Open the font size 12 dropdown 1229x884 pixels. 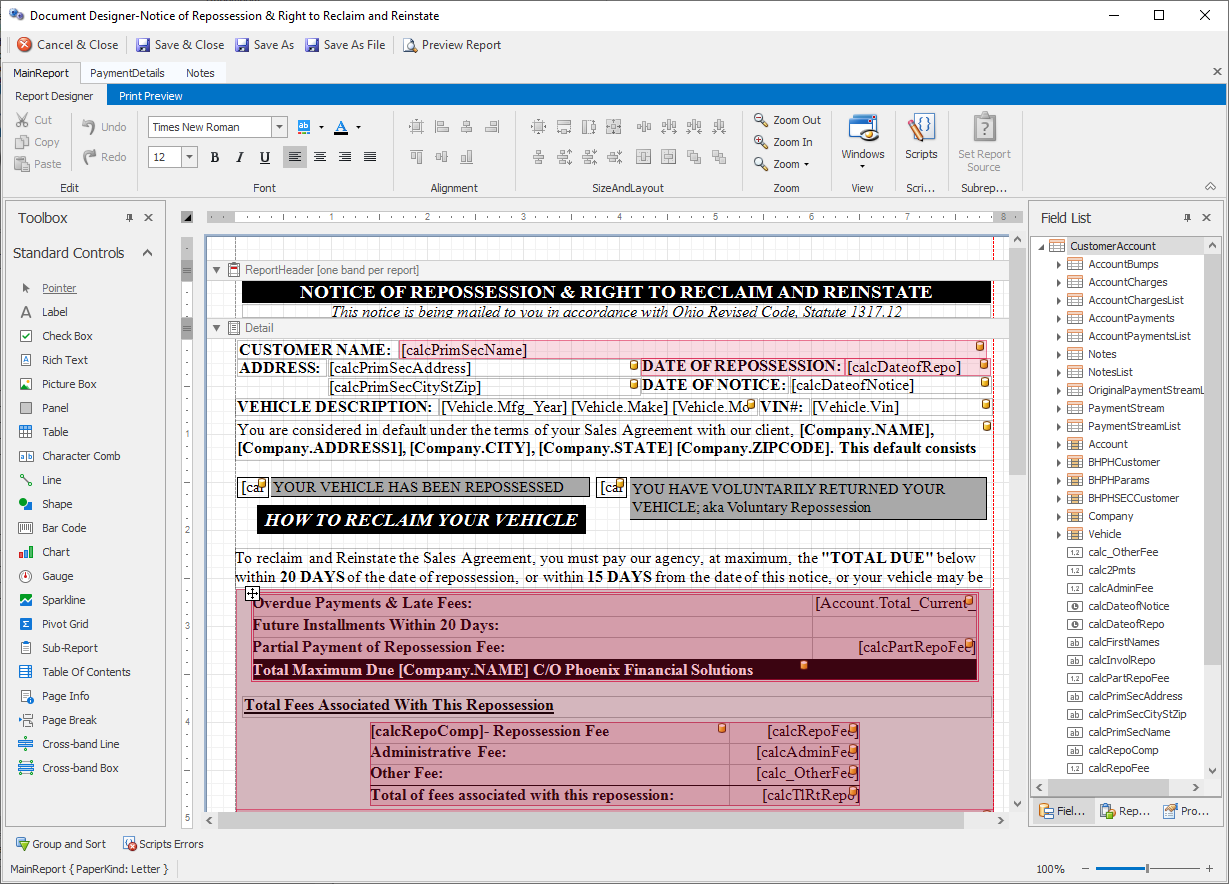coord(189,157)
